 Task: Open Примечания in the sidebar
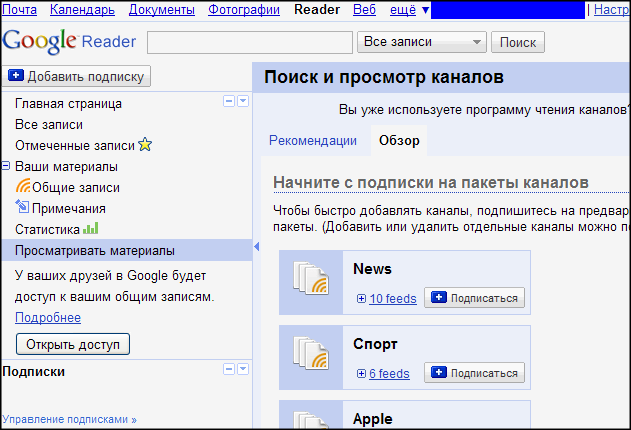[69, 208]
